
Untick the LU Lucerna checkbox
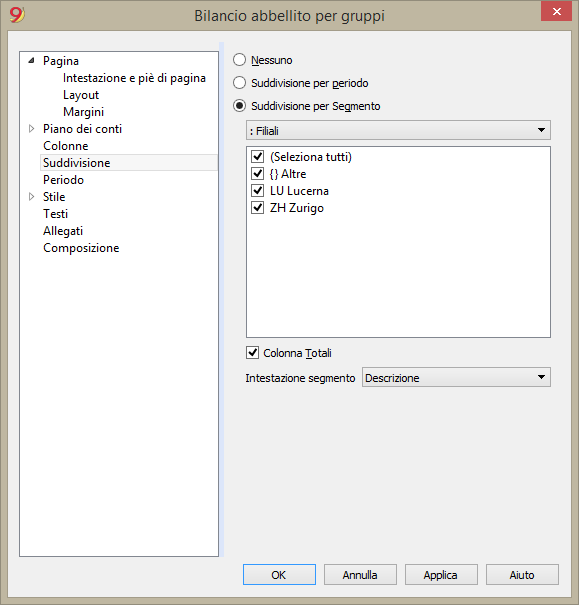point(257,191)
